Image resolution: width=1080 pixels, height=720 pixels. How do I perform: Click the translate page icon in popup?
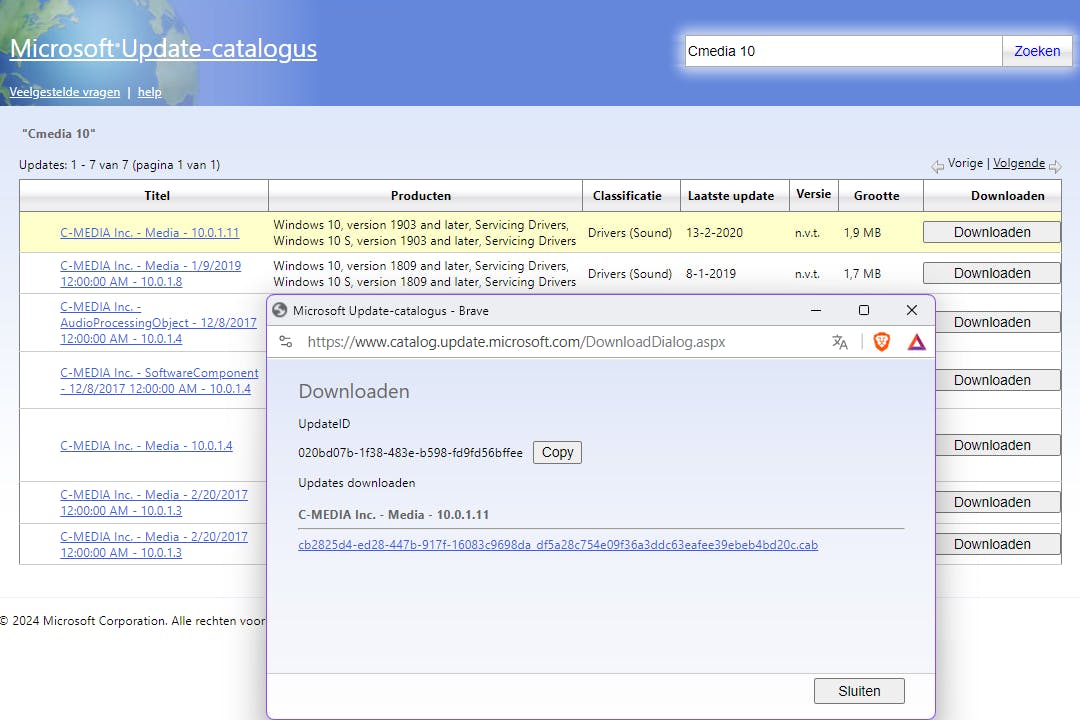(840, 342)
